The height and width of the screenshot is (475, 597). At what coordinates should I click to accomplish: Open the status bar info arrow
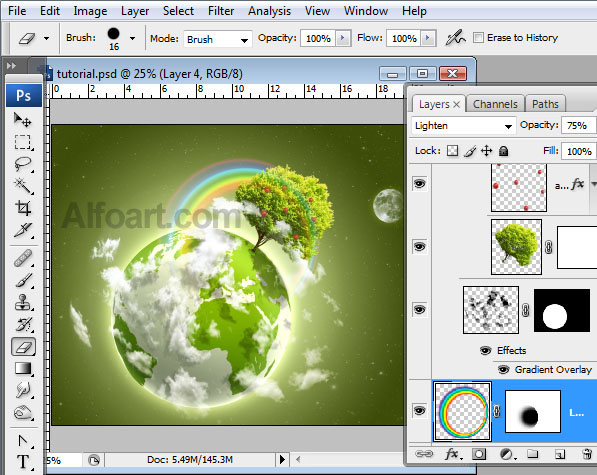[282, 459]
